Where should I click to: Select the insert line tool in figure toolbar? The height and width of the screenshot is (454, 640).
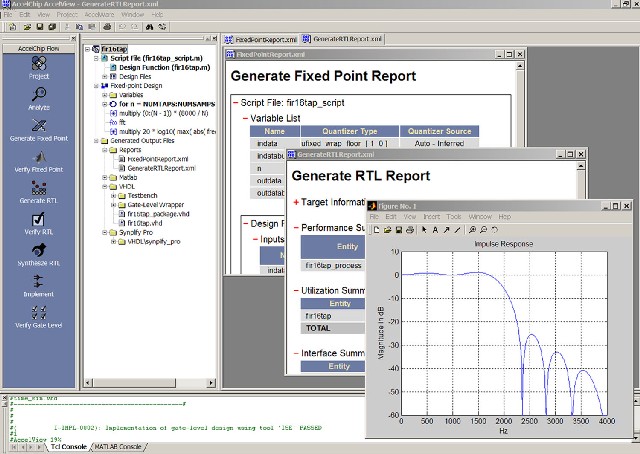[458, 230]
